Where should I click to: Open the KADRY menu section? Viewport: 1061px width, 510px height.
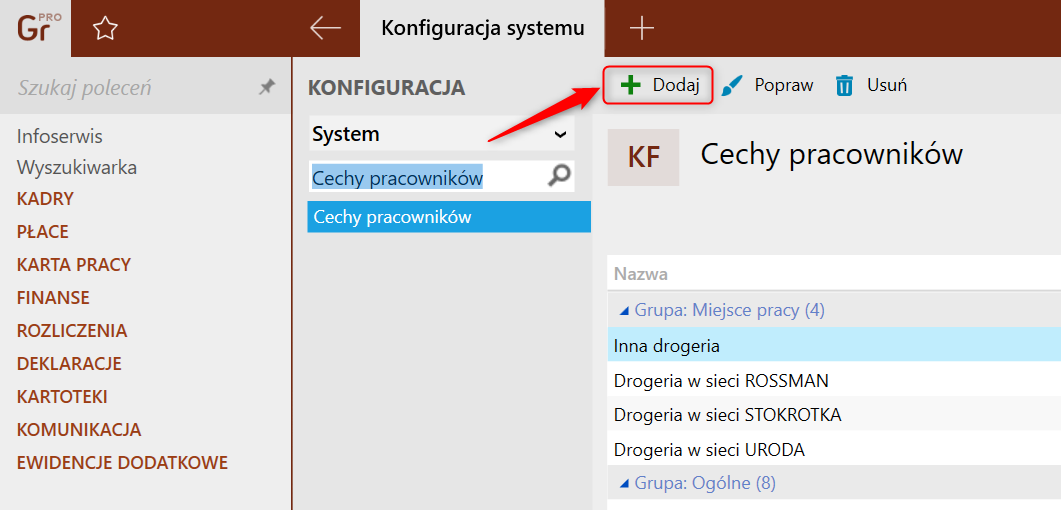pos(45,199)
